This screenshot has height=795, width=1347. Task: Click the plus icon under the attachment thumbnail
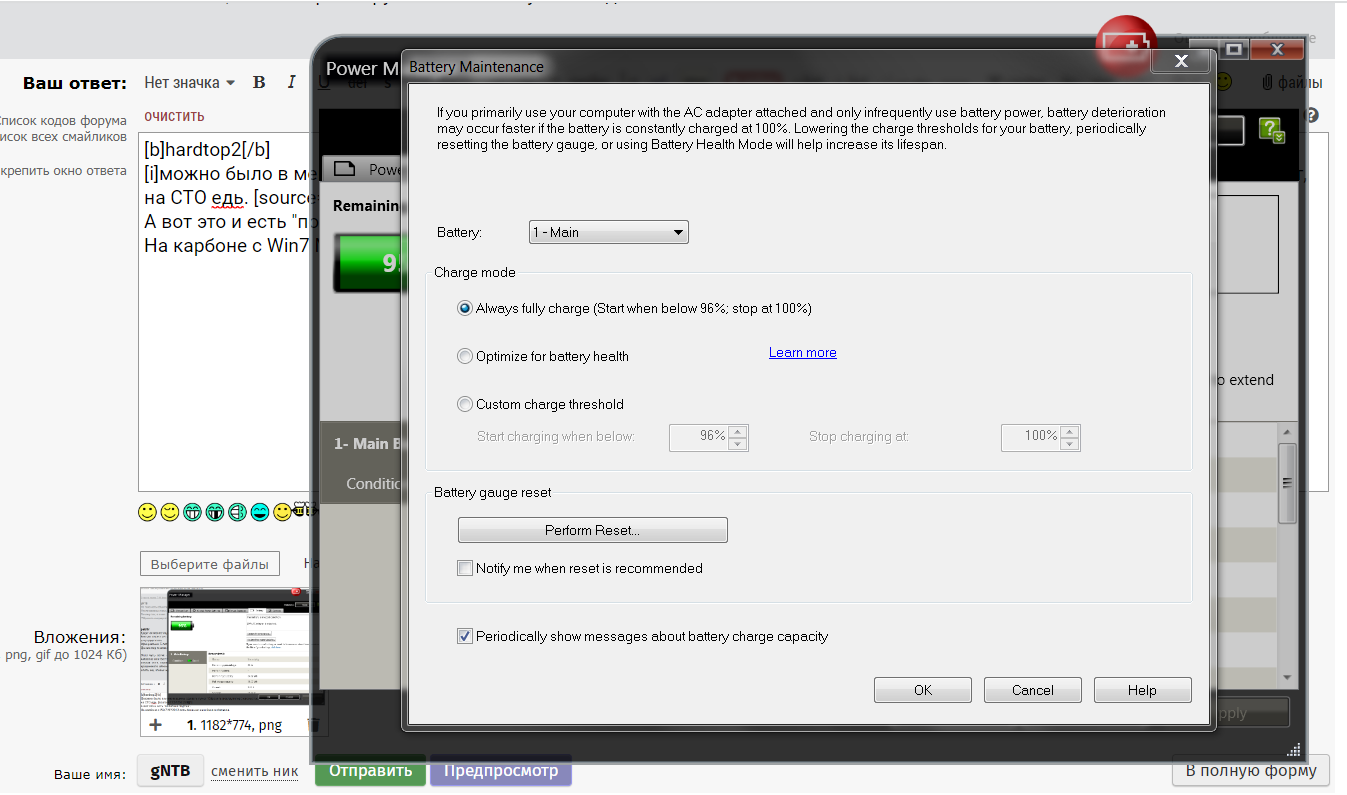click(155, 724)
